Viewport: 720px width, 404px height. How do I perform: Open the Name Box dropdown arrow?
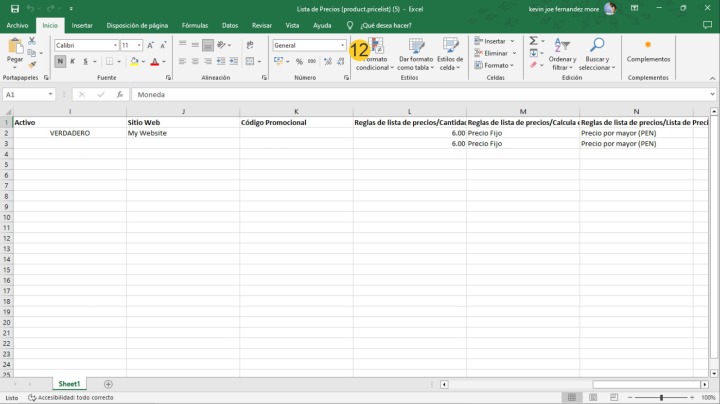click(x=50, y=94)
